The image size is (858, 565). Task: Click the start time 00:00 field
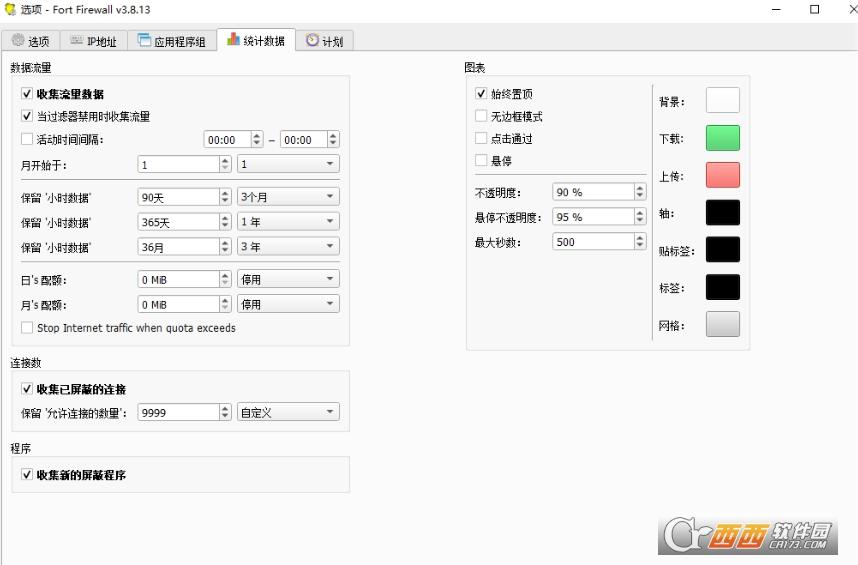(x=227, y=139)
